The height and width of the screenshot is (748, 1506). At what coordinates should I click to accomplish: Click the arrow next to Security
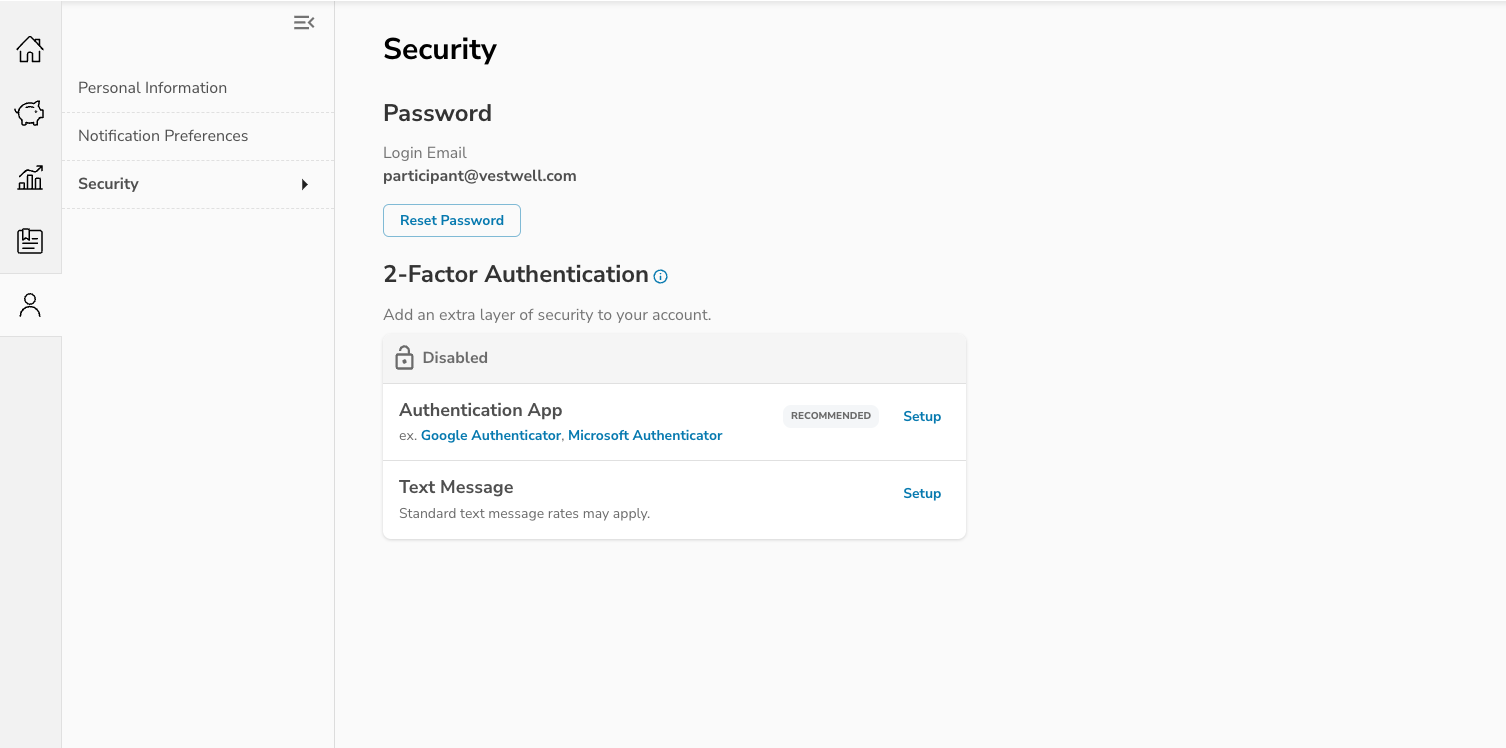(304, 184)
